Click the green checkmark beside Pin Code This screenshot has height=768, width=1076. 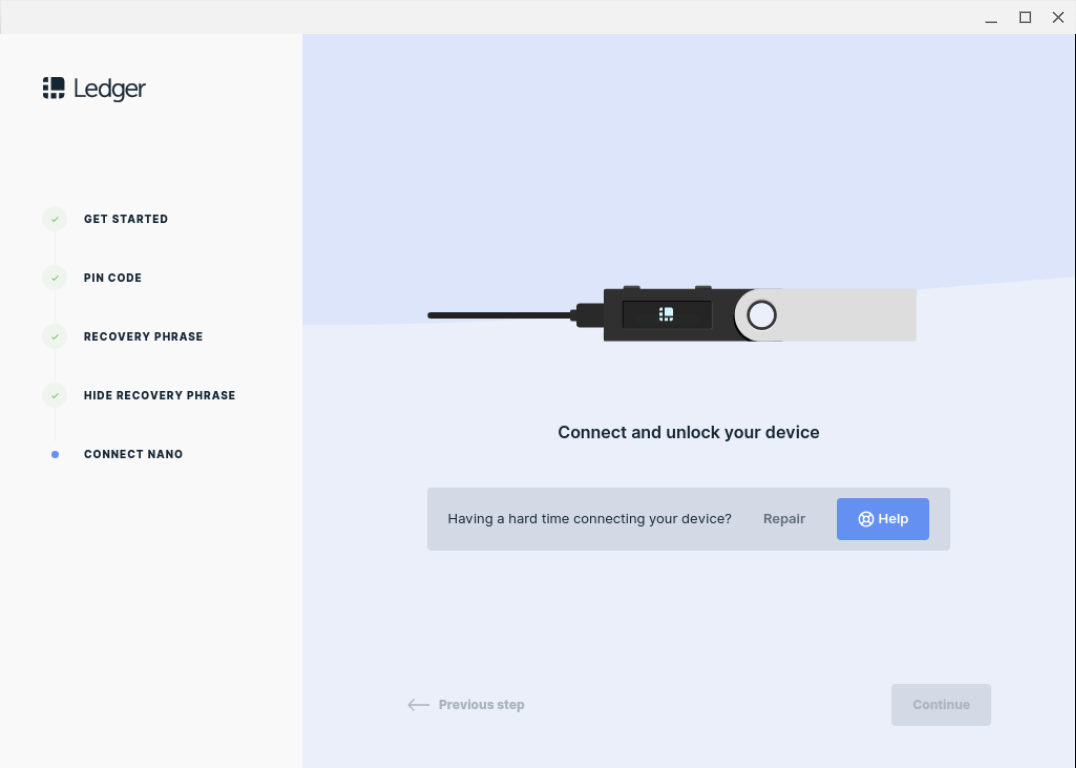tap(54, 277)
